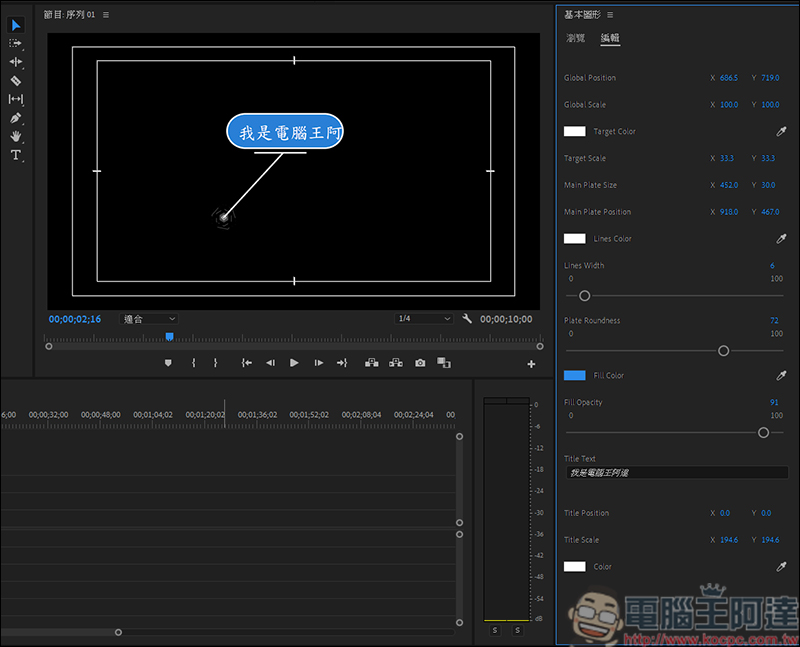The image size is (800, 647).
Task: Click the Extract button
Action: [396, 363]
